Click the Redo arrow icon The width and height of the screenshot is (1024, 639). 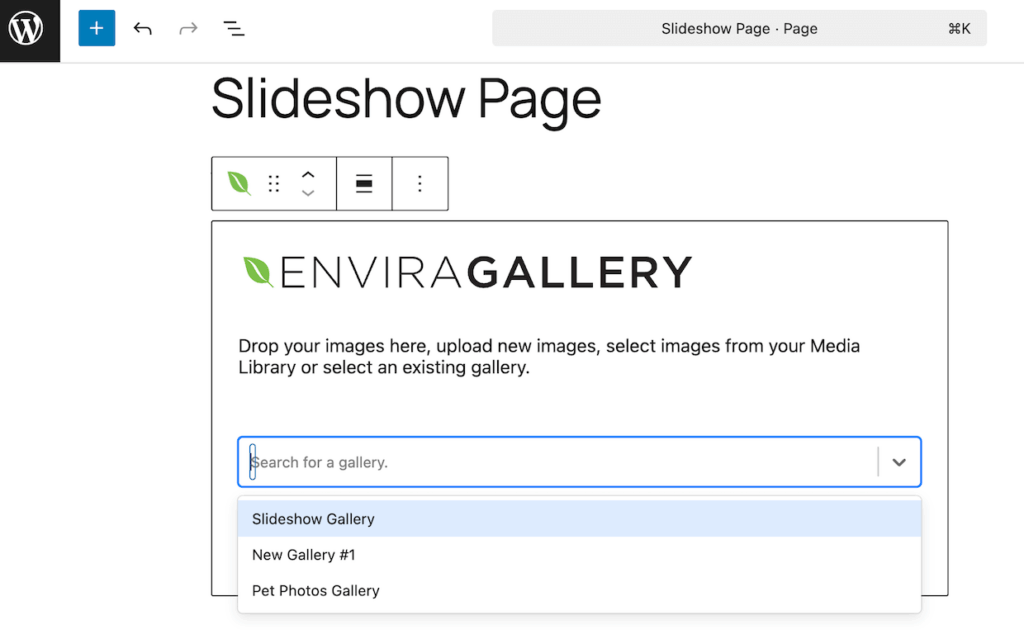pyautogui.click(x=188, y=28)
